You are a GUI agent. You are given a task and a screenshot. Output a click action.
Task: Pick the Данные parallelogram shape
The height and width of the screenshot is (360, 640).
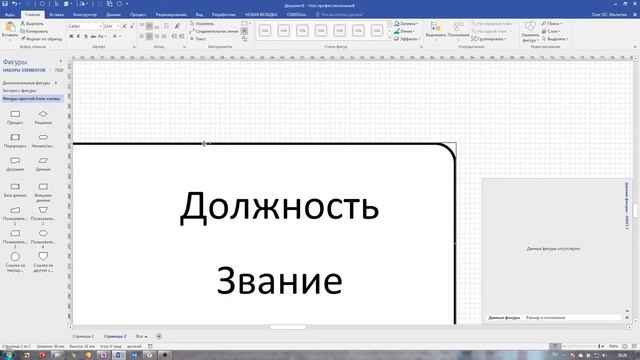43,163
